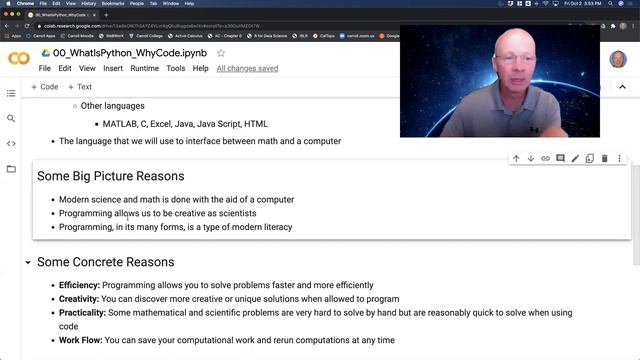
Task: Open the Insert menu
Action: pyautogui.click(x=113, y=68)
